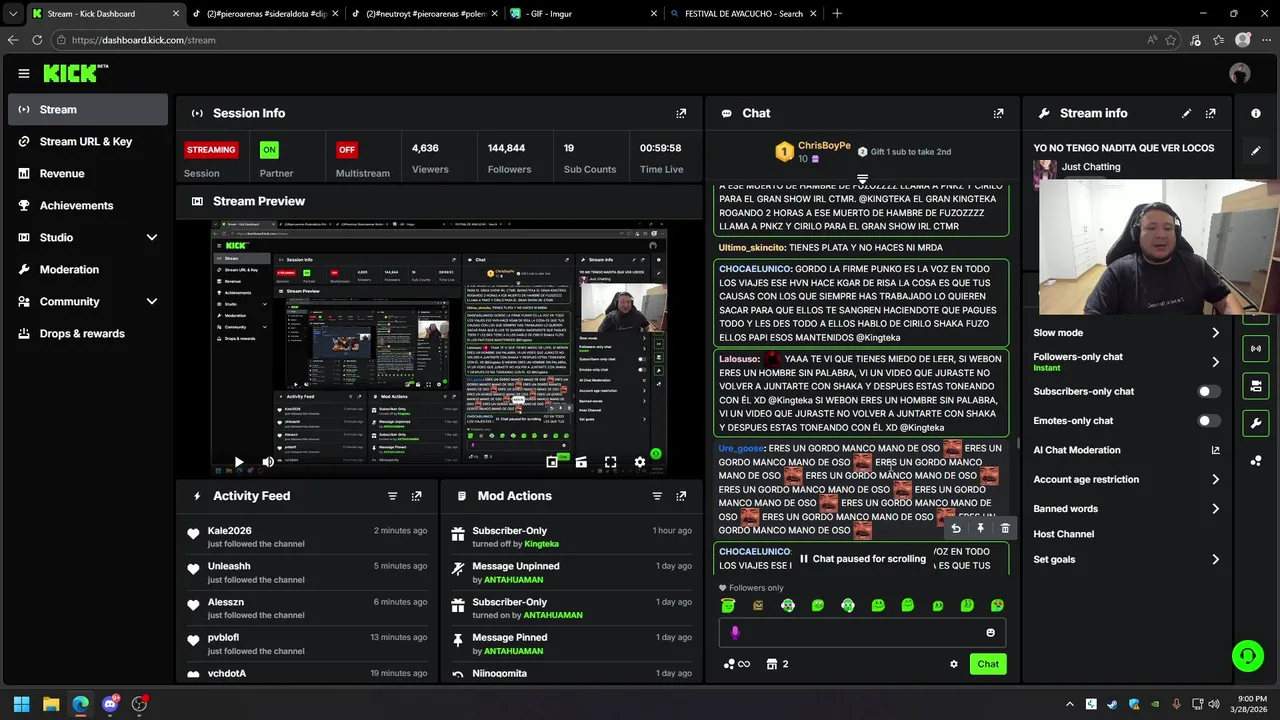This screenshot has height=720, width=1280.
Task: Open Banned words settings
Action: click(x=1126, y=509)
